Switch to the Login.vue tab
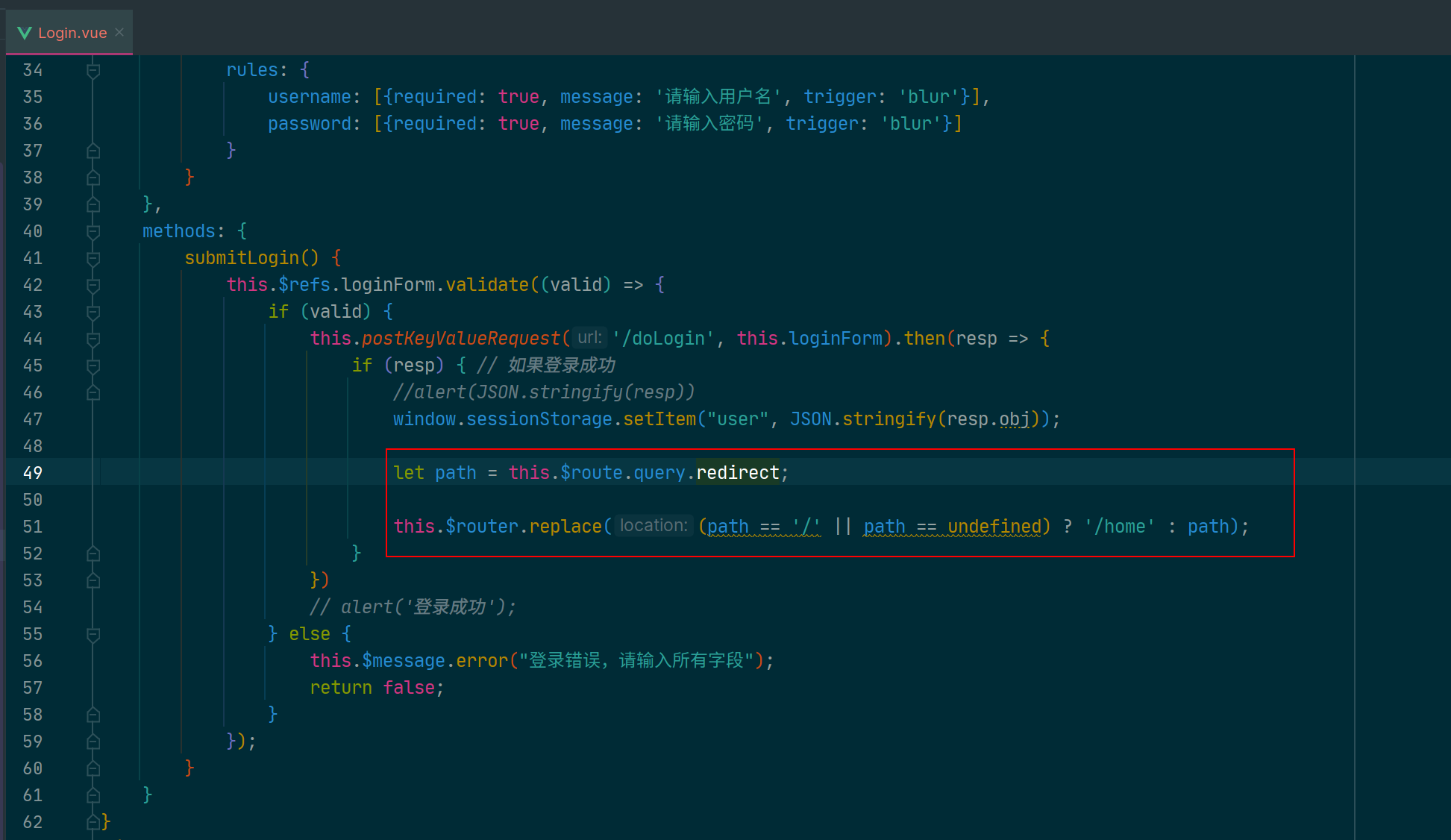Image resolution: width=1451 pixels, height=840 pixels. point(72,33)
